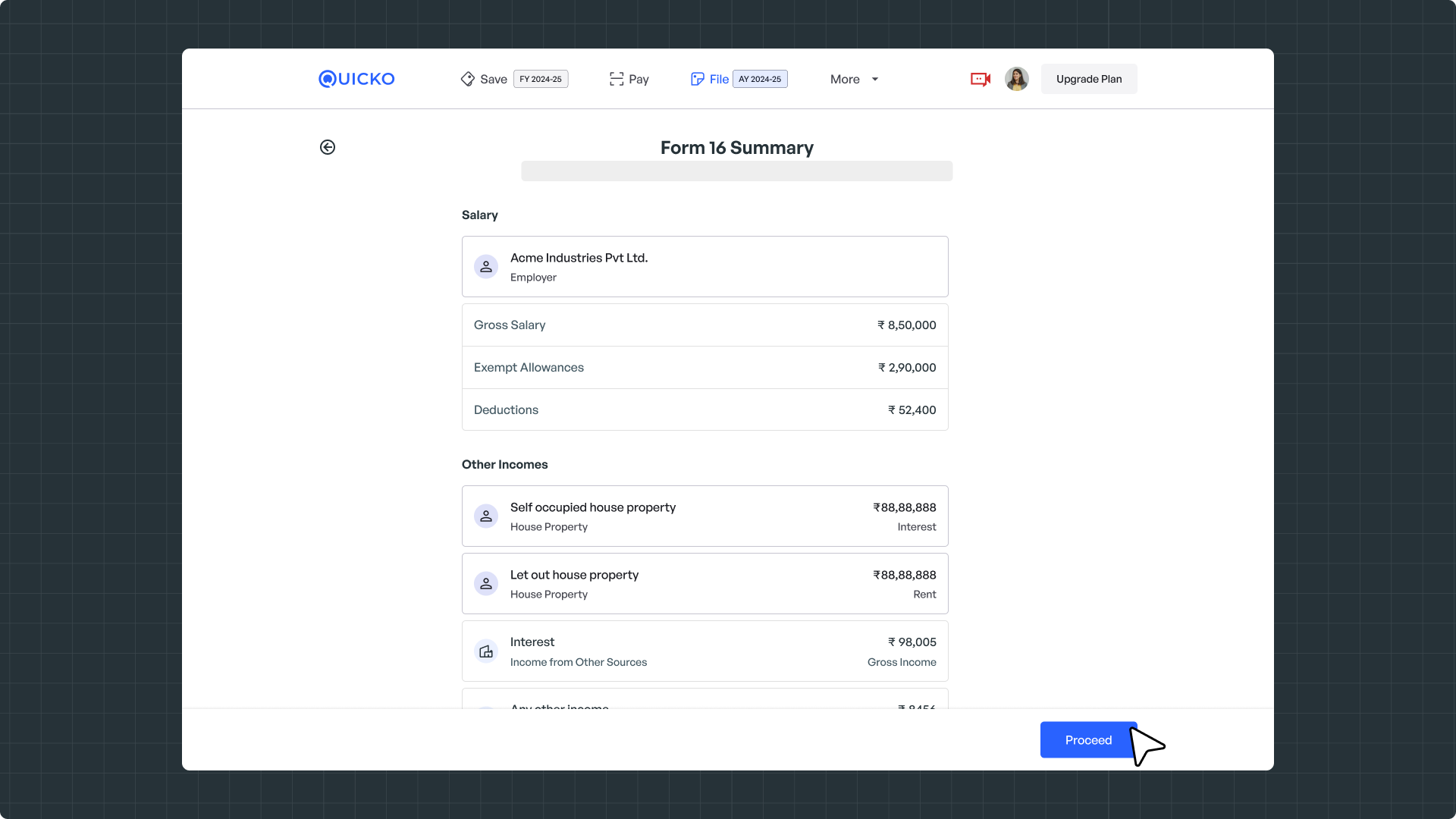Click the Quicko logo
This screenshot has height=819, width=1456.
click(x=356, y=79)
